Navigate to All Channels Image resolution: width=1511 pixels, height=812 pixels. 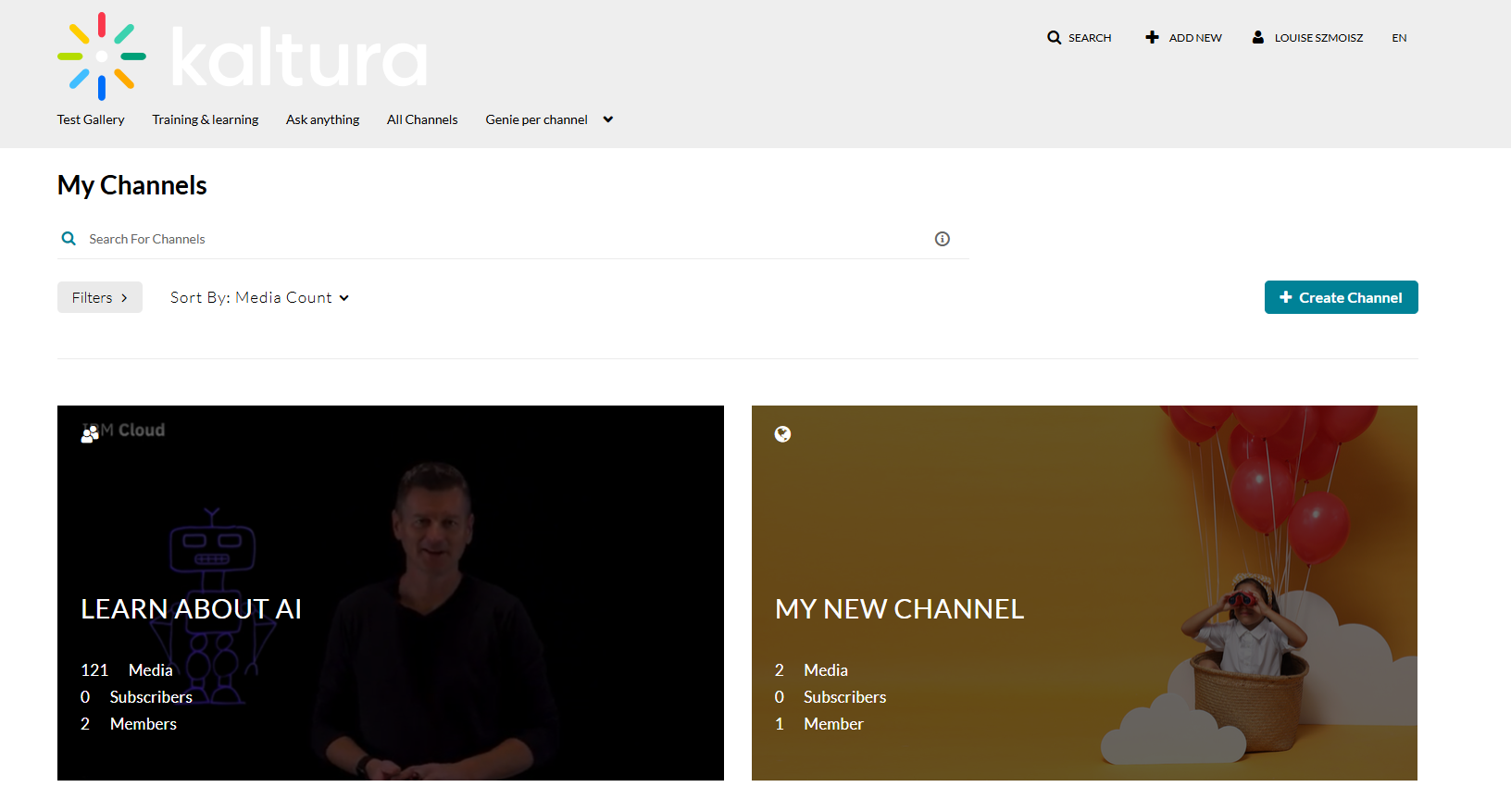coord(422,119)
